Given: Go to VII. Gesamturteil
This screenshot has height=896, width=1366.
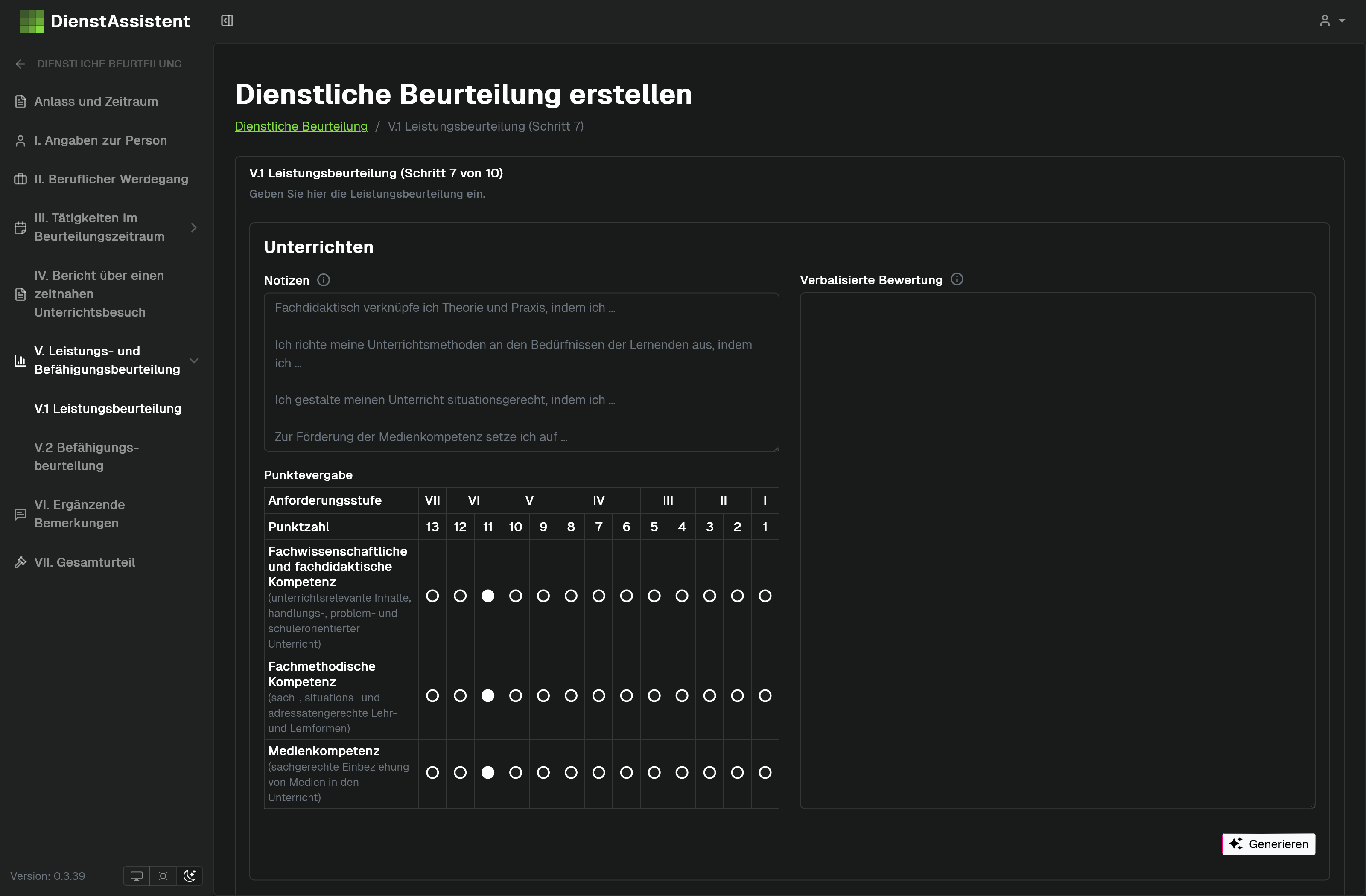Looking at the screenshot, I should 85,562.
